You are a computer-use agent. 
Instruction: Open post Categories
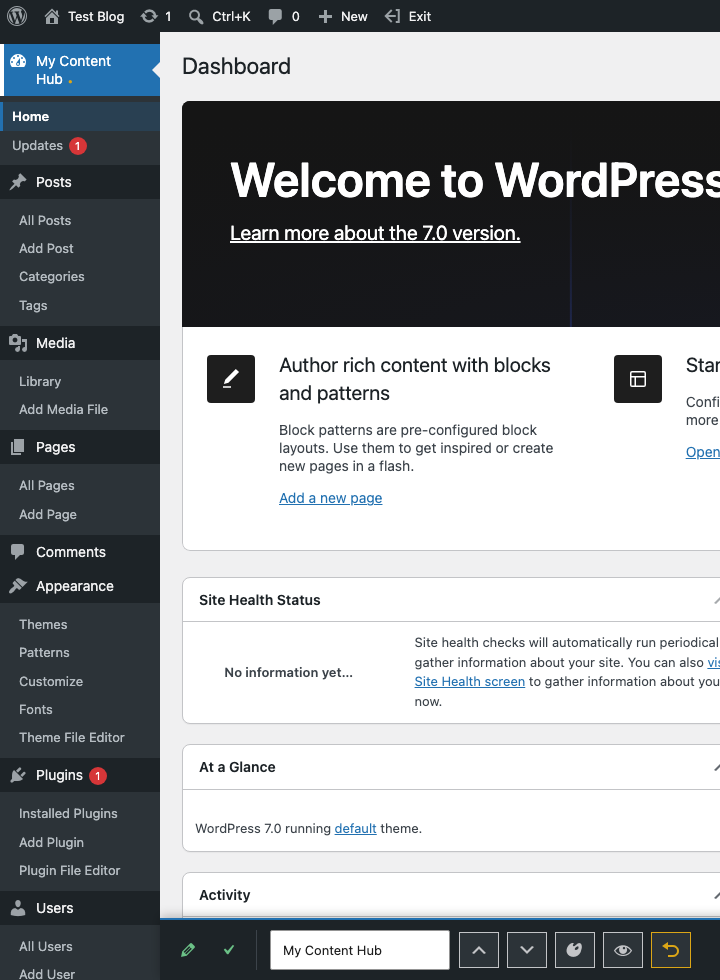tap(52, 276)
